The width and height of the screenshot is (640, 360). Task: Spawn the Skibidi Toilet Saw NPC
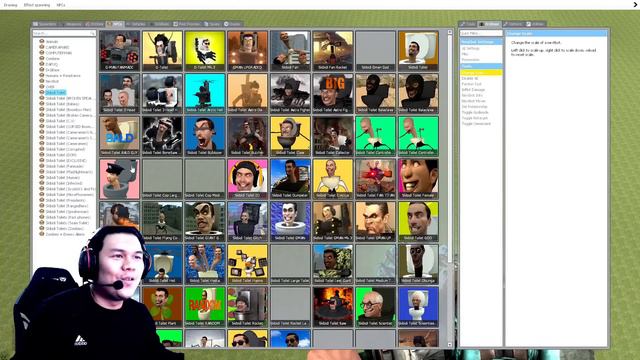(x=333, y=307)
